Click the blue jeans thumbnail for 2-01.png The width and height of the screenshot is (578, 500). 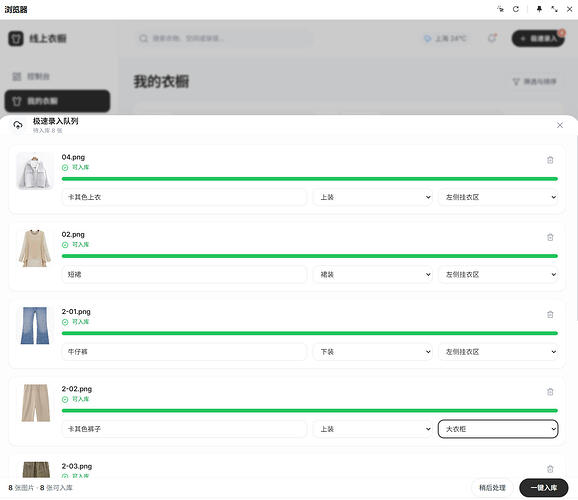[35, 326]
